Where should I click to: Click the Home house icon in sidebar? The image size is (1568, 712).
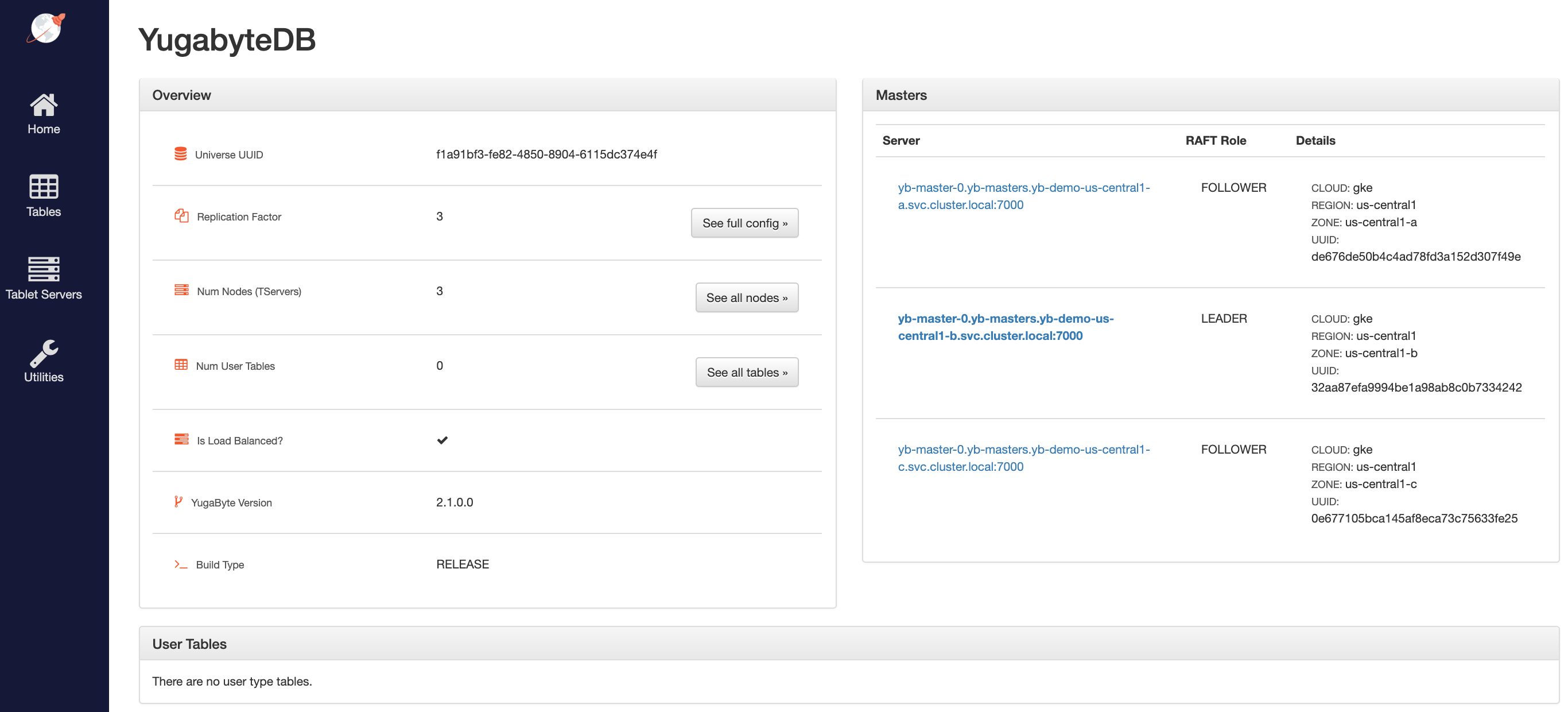(44, 105)
